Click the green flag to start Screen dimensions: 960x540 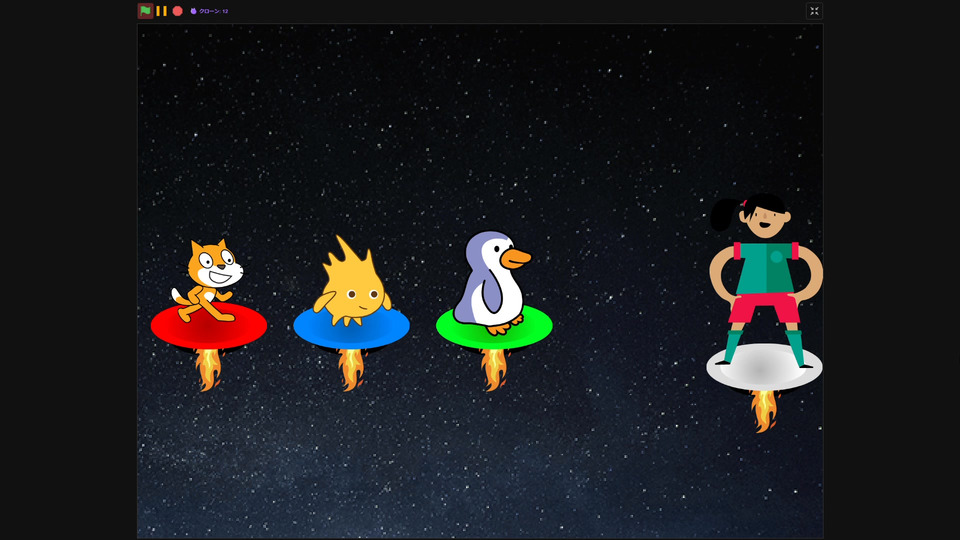pos(145,11)
